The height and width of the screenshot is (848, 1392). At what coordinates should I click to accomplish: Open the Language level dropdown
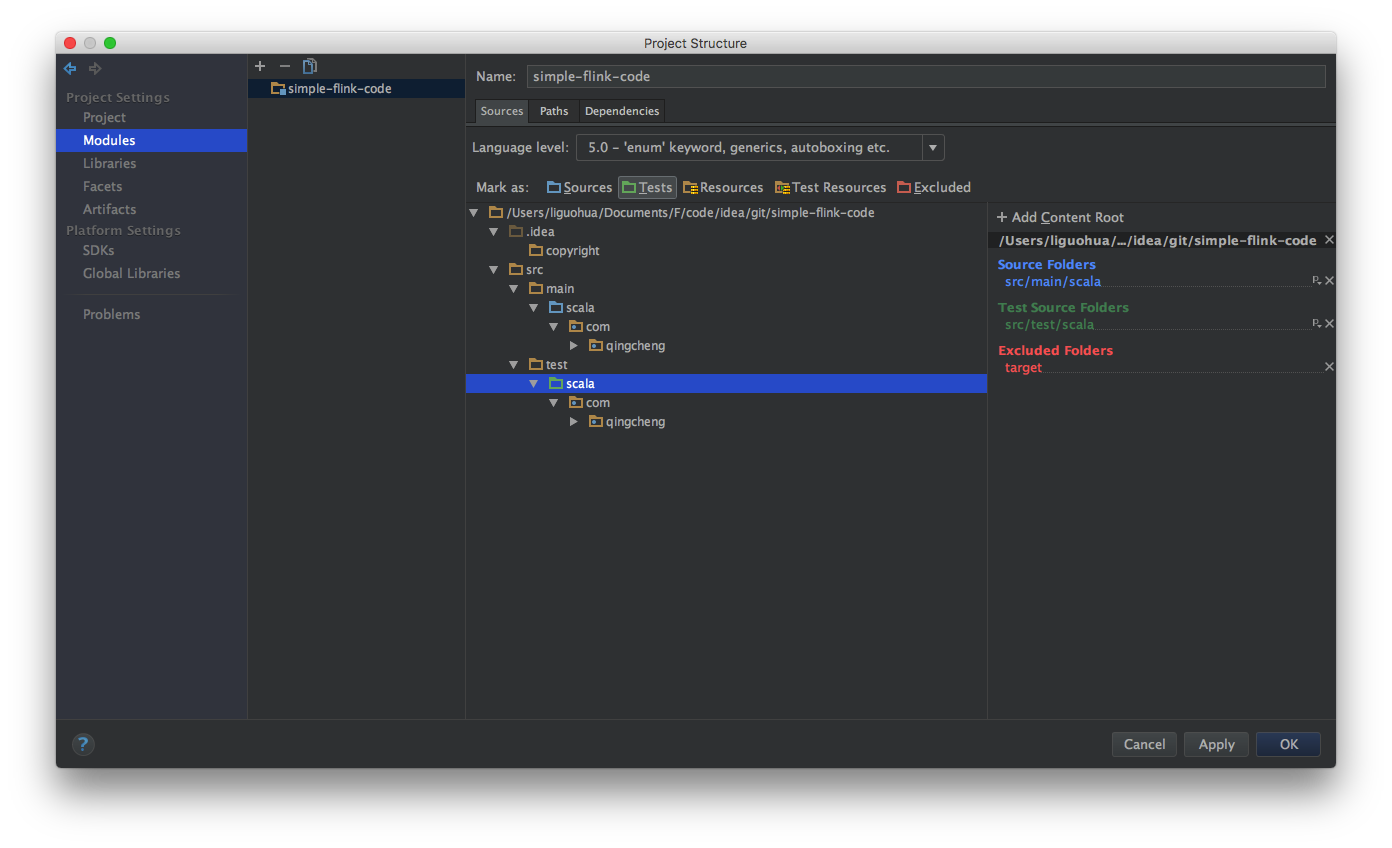click(x=932, y=148)
